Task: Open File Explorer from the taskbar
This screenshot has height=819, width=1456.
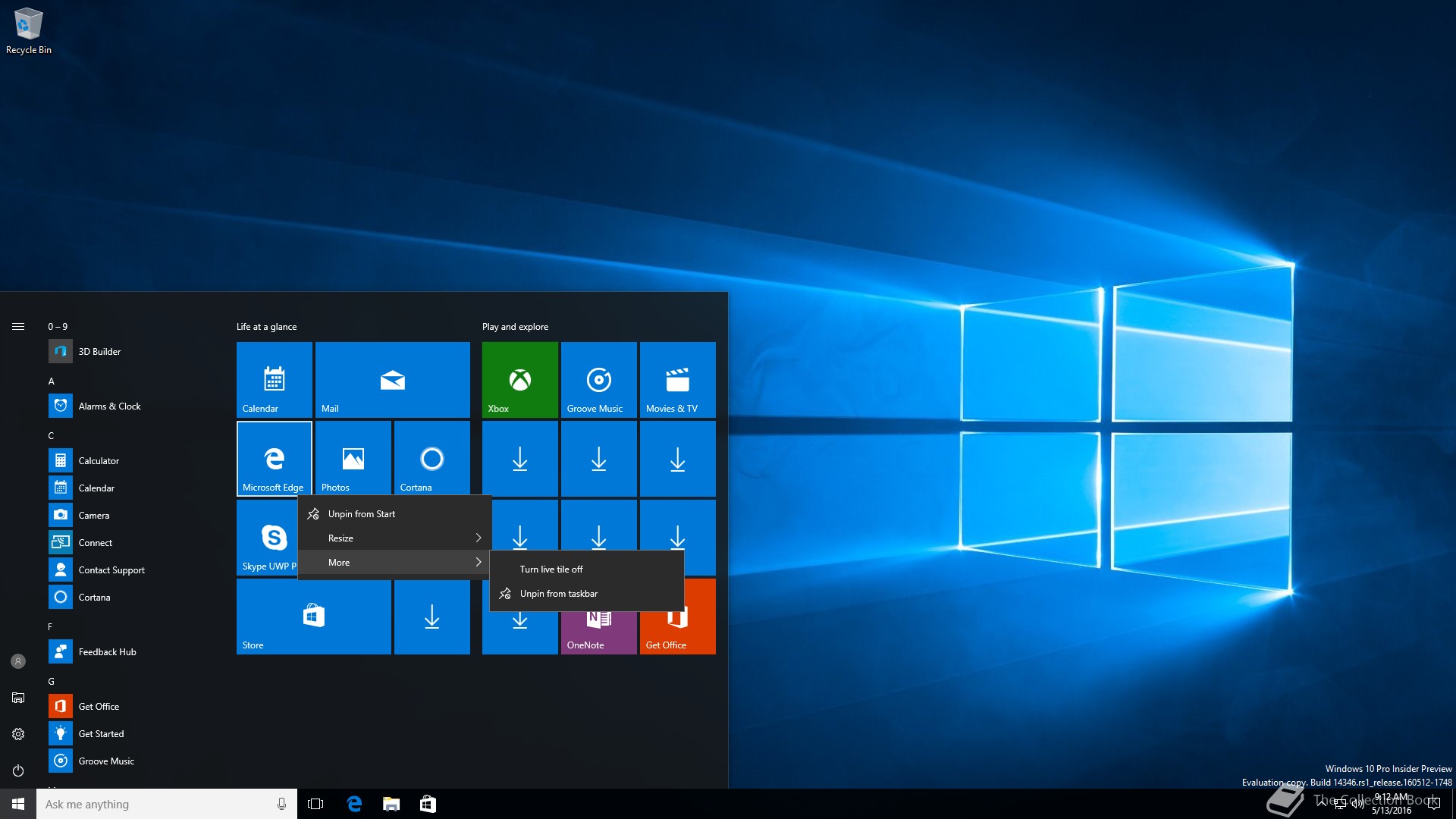Action: click(x=391, y=804)
